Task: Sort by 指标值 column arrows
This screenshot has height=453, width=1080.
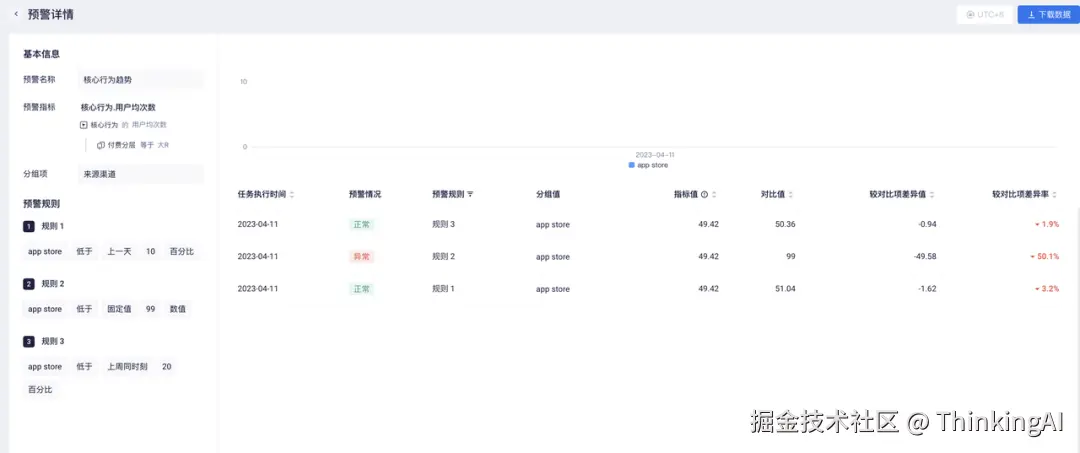Action: 714,195
